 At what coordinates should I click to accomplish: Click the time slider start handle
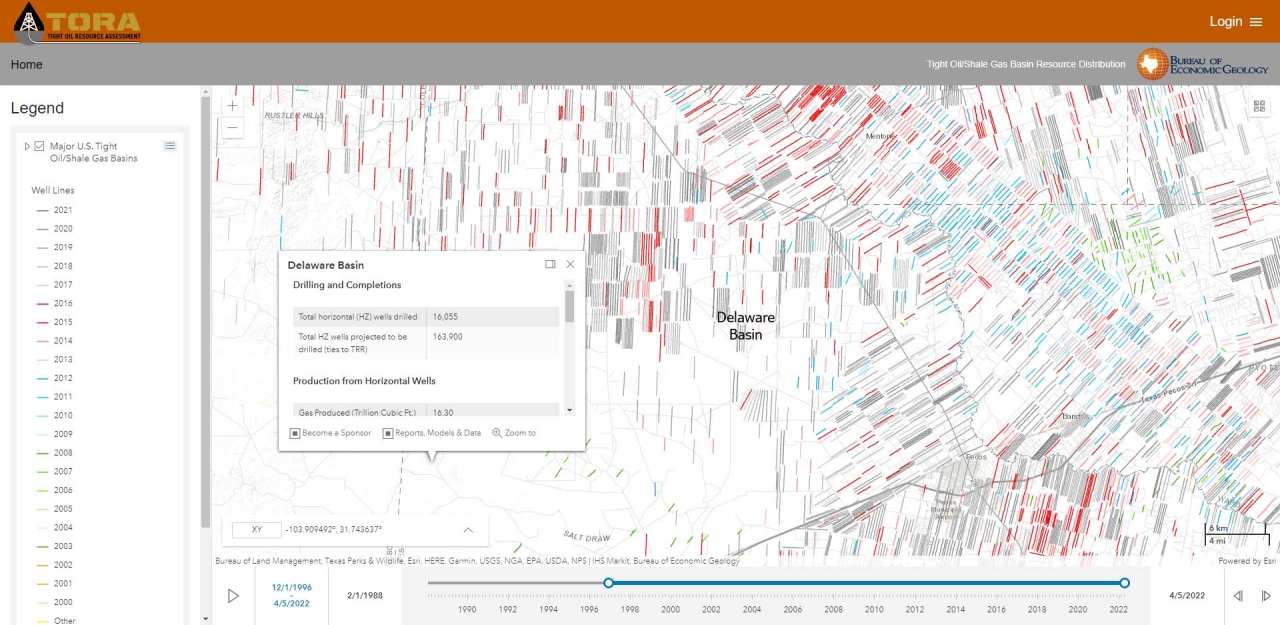point(608,583)
